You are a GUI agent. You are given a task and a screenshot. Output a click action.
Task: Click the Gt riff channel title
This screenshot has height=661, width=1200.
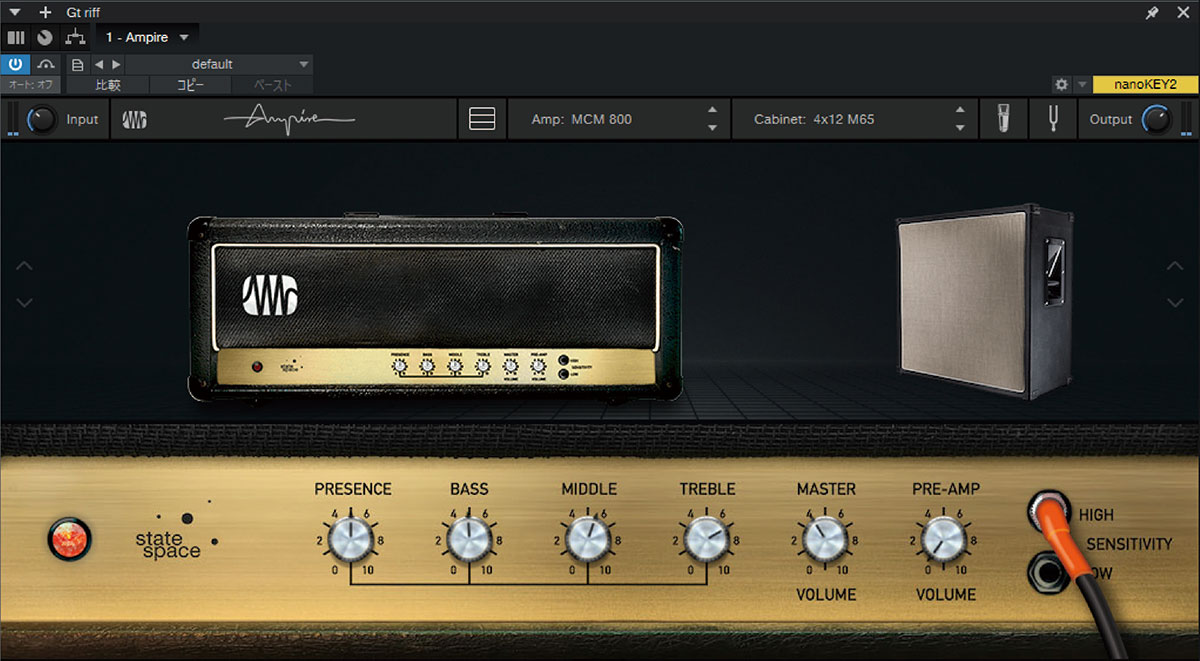pyautogui.click(x=83, y=12)
